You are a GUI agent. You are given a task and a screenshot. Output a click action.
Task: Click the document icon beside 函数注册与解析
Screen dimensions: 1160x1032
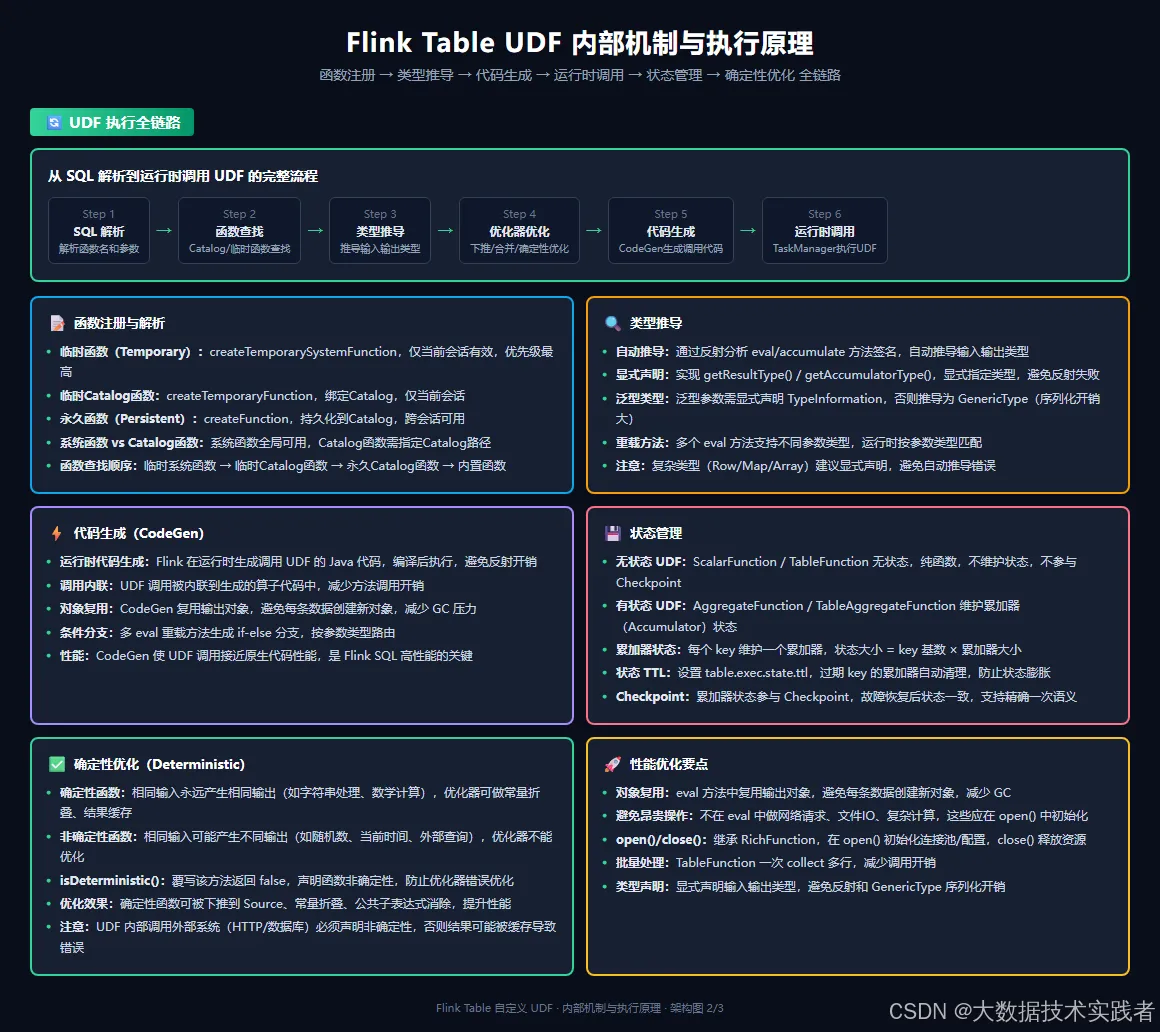point(57,323)
